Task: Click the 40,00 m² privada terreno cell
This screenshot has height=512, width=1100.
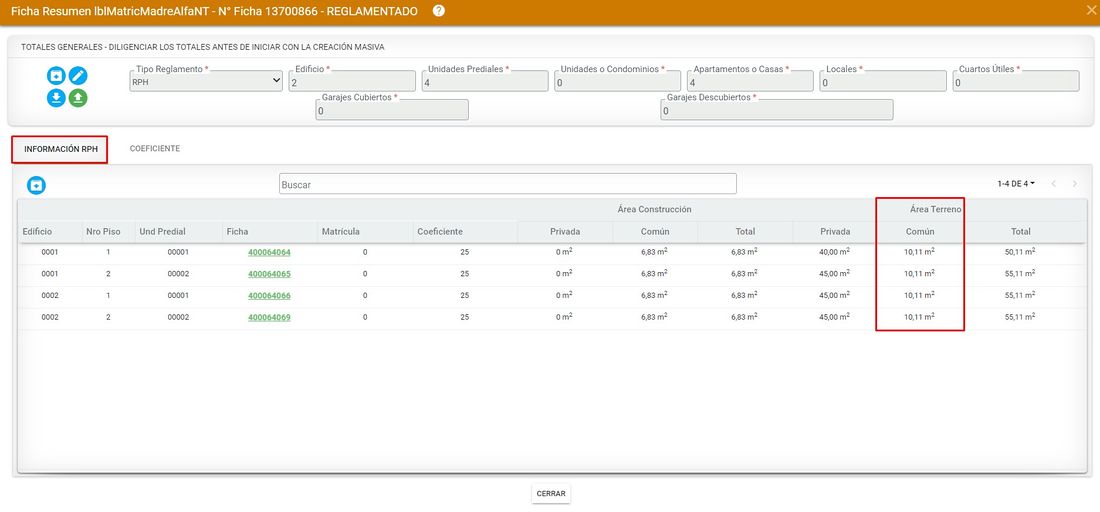Action: (x=834, y=252)
